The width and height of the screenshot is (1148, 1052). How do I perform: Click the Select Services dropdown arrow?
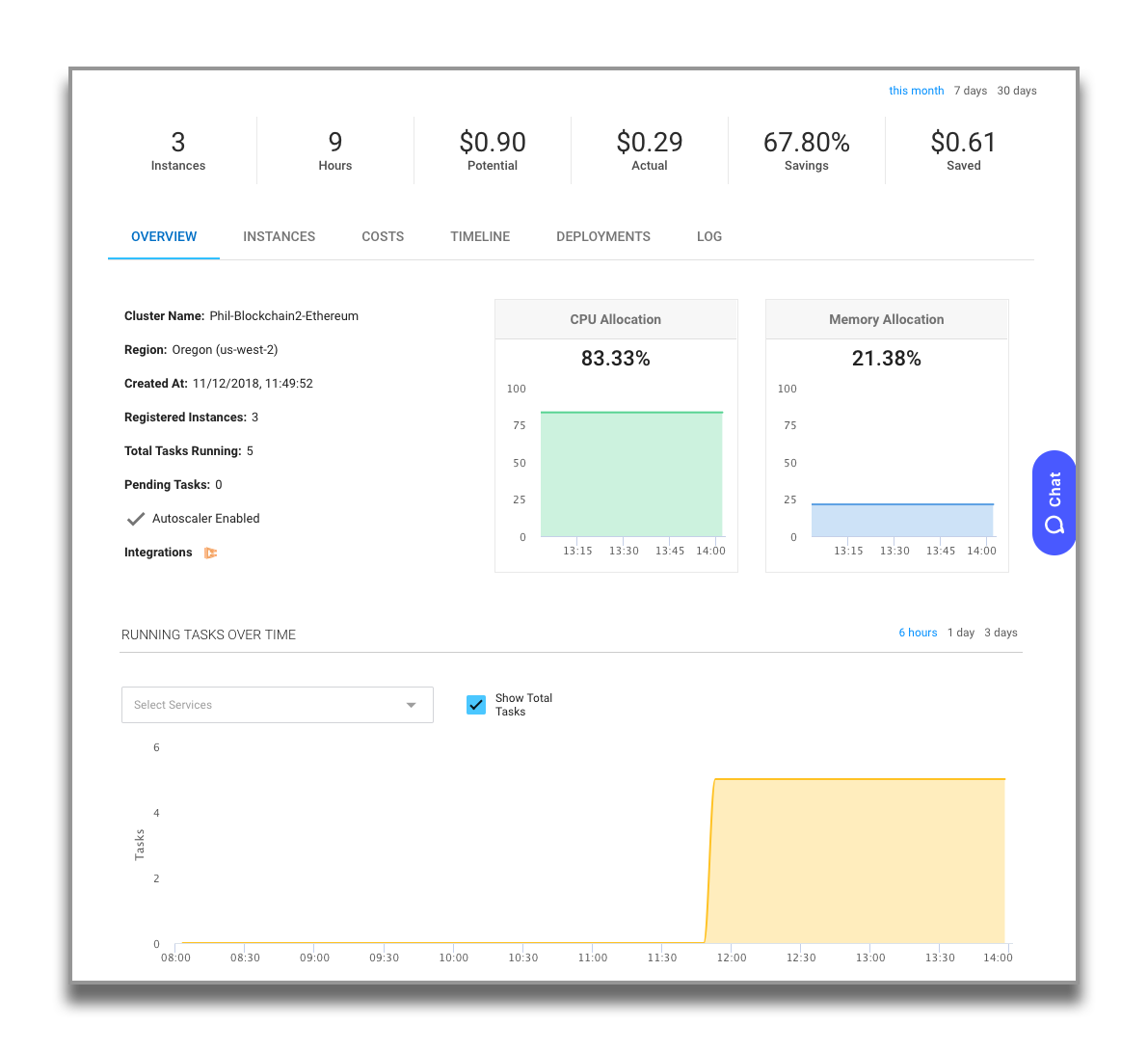(x=412, y=705)
